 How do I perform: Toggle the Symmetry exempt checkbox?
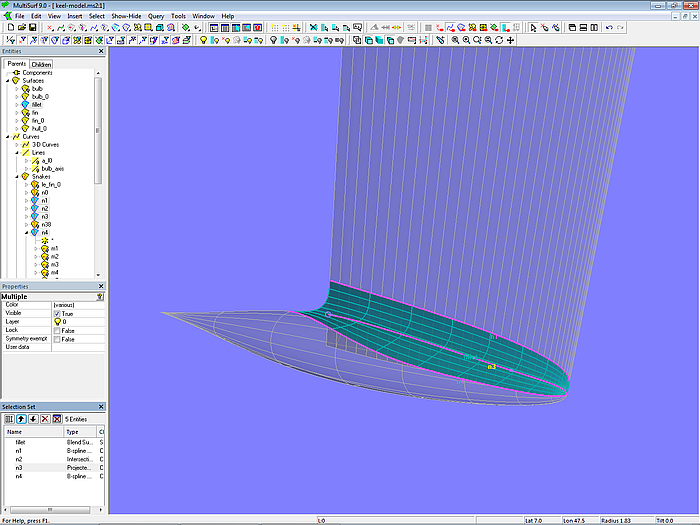(x=57, y=339)
